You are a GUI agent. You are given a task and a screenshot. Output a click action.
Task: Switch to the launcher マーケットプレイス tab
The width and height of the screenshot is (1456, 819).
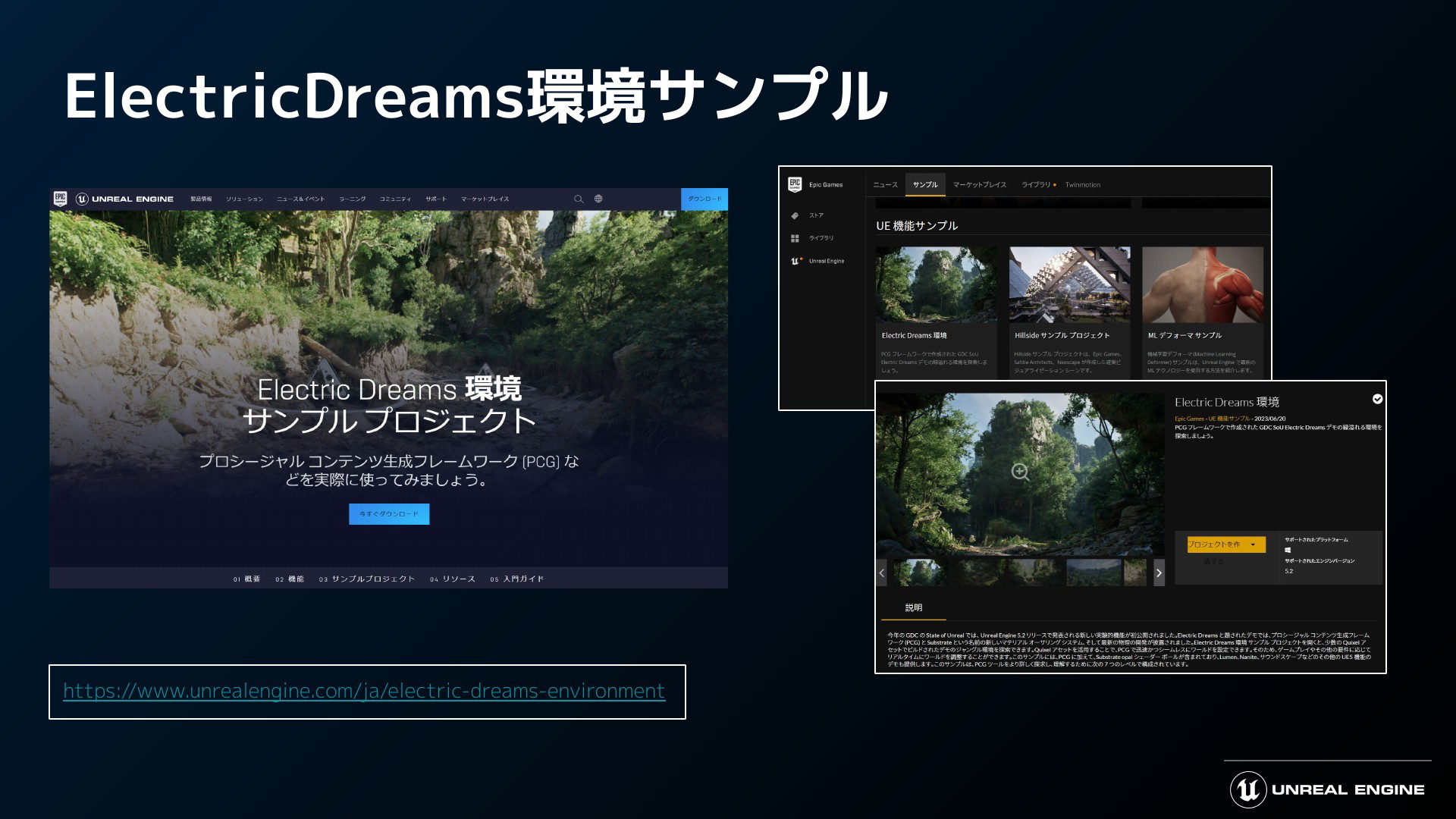coord(980,184)
